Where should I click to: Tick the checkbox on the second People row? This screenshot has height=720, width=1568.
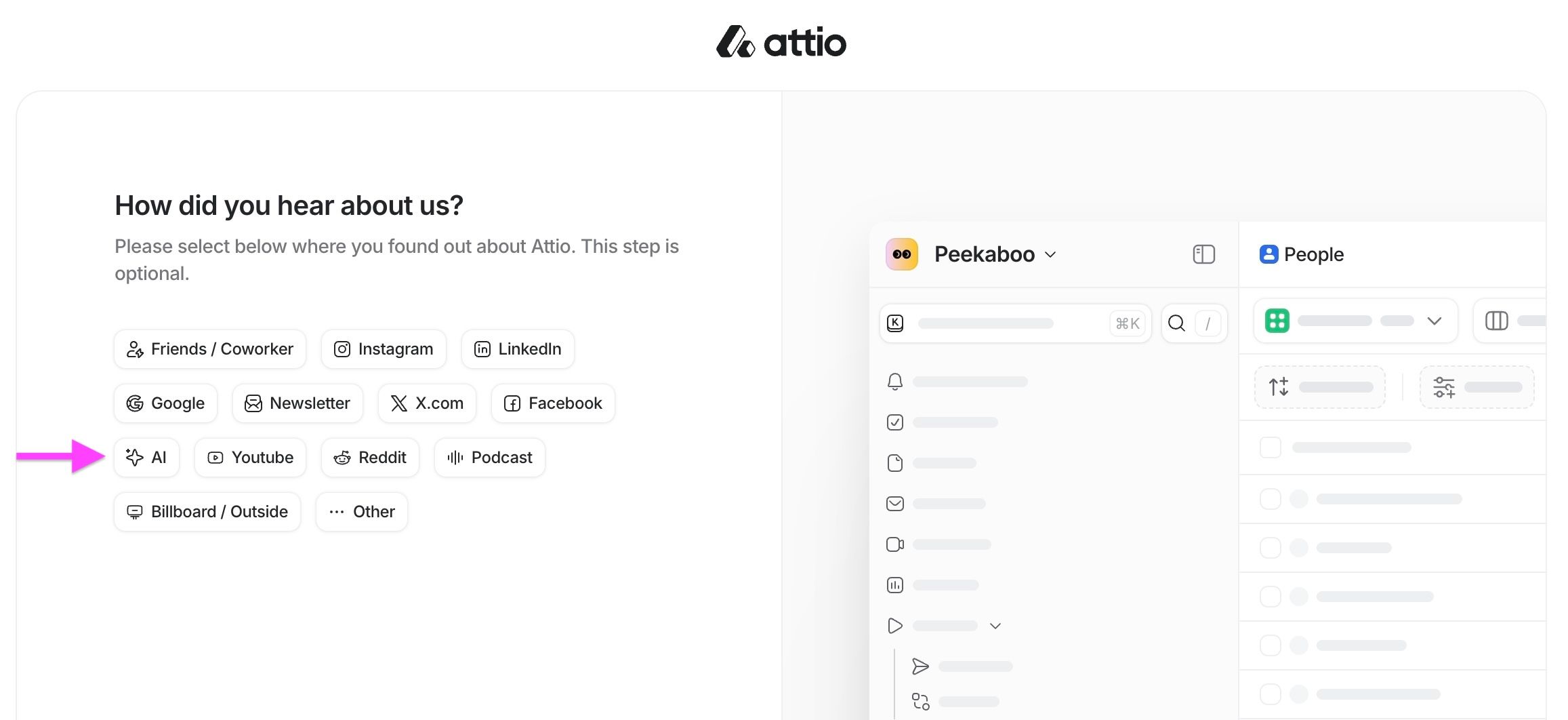(x=1271, y=498)
